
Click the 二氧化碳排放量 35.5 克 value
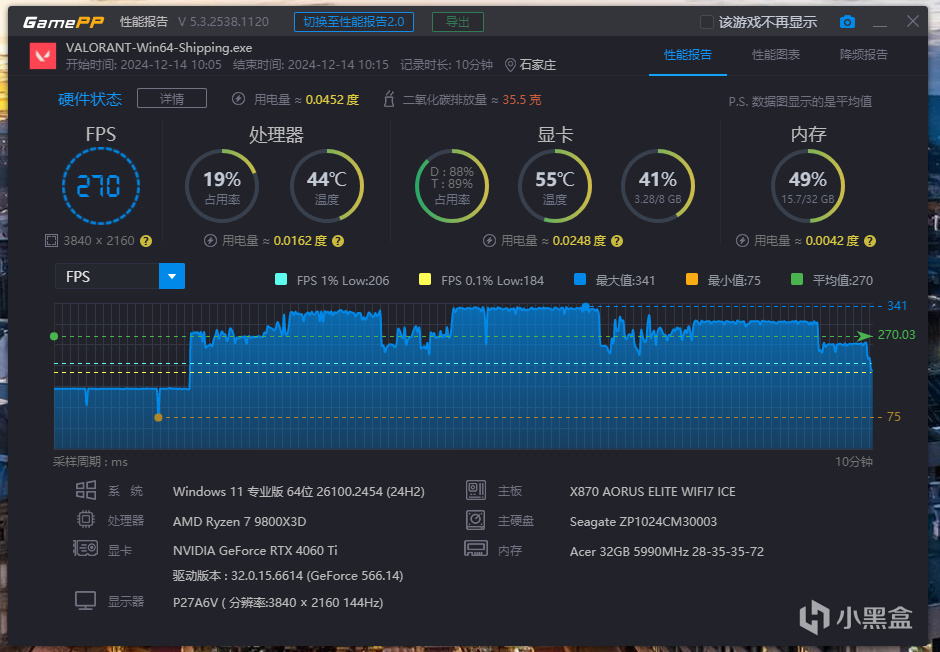click(522, 99)
